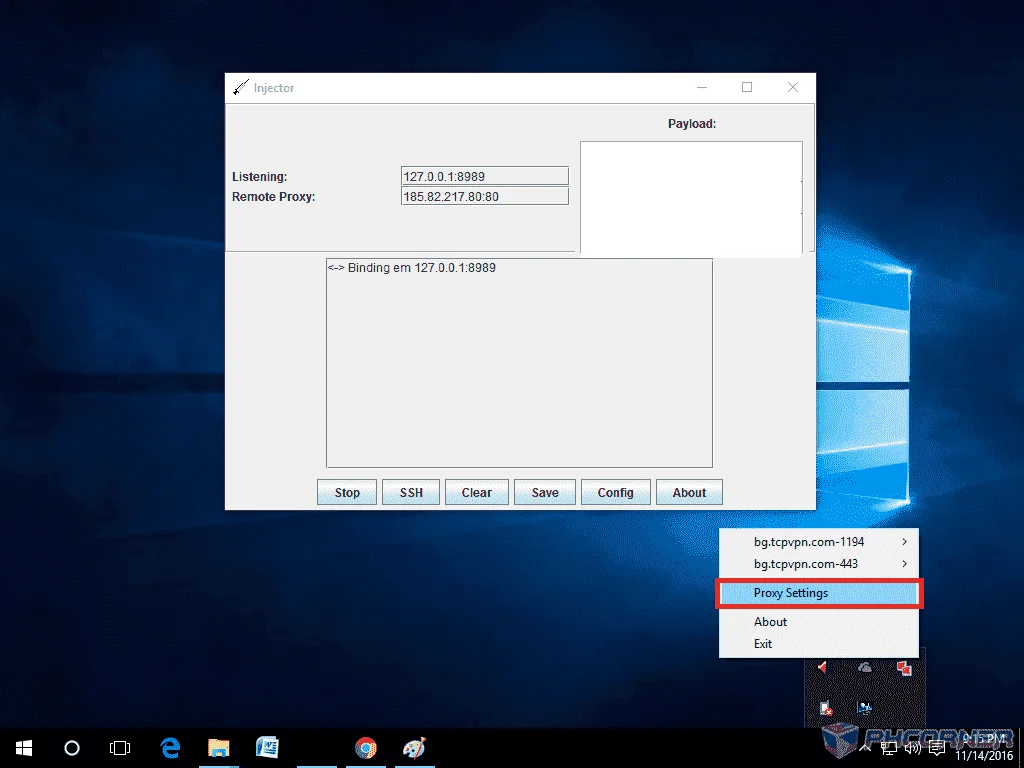This screenshot has width=1024, height=768.
Task: Click the Injector About button
Action: (689, 492)
